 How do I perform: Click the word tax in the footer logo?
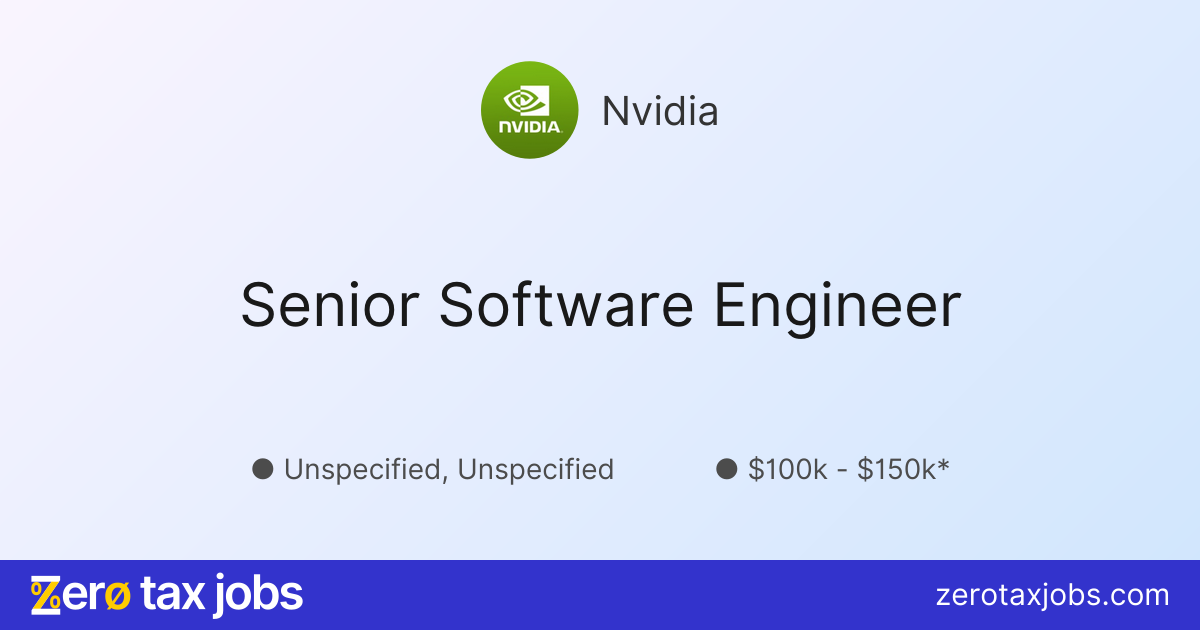[172, 595]
